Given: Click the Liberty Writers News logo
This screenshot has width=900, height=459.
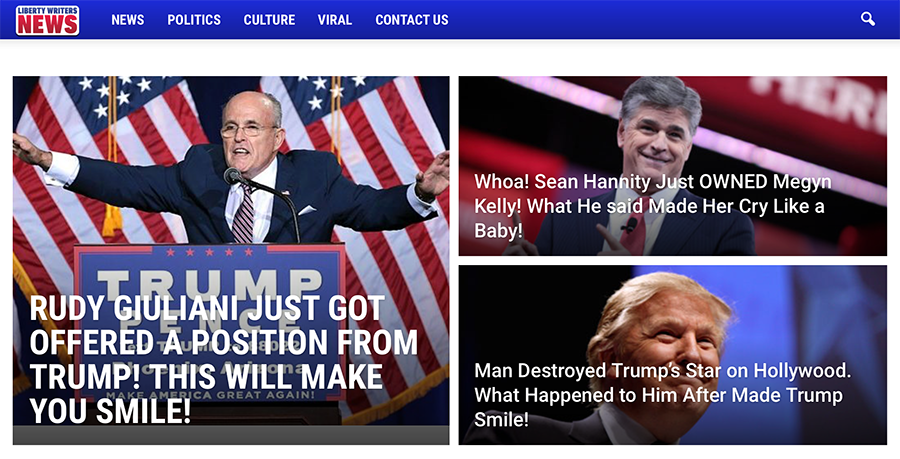Looking at the screenshot, I should coord(48,20).
